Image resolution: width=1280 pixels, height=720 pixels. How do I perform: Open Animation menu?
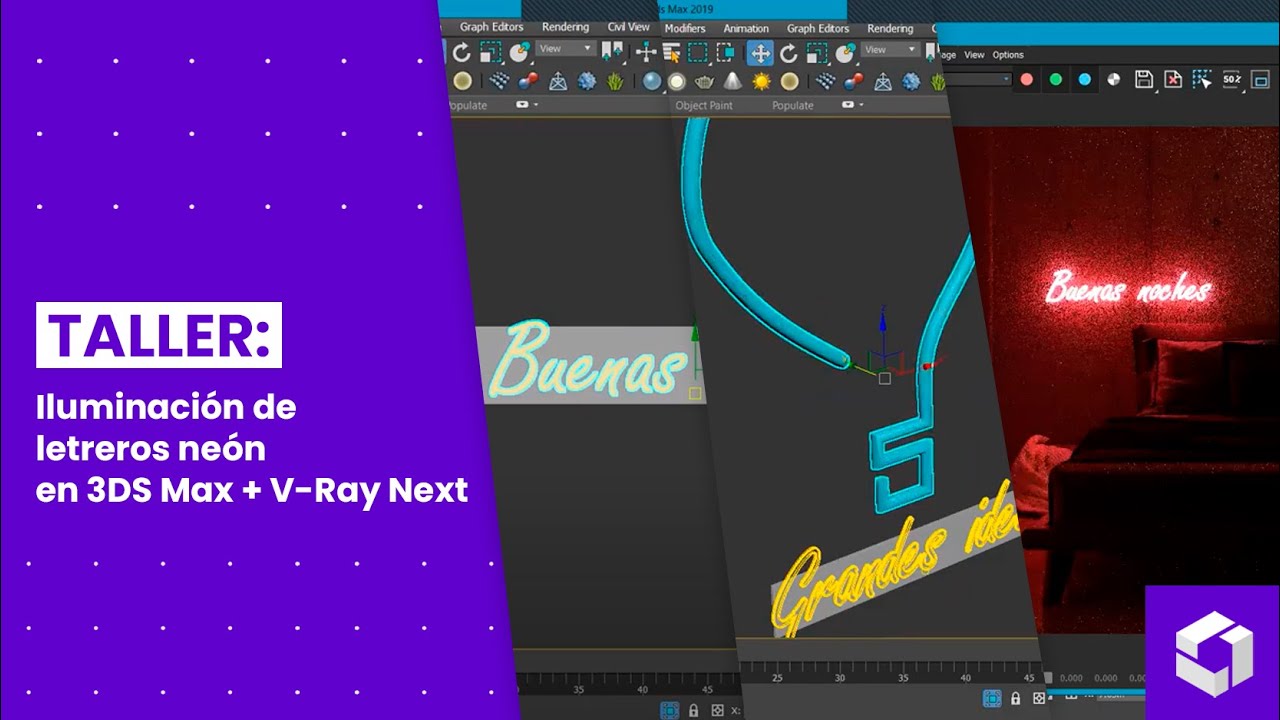(x=746, y=28)
